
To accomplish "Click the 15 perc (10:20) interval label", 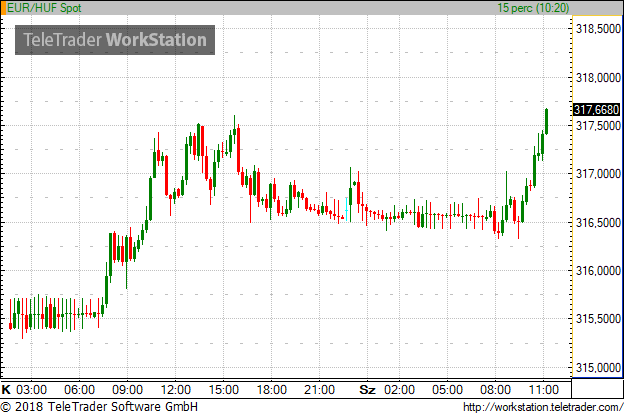I will (533, 8).
